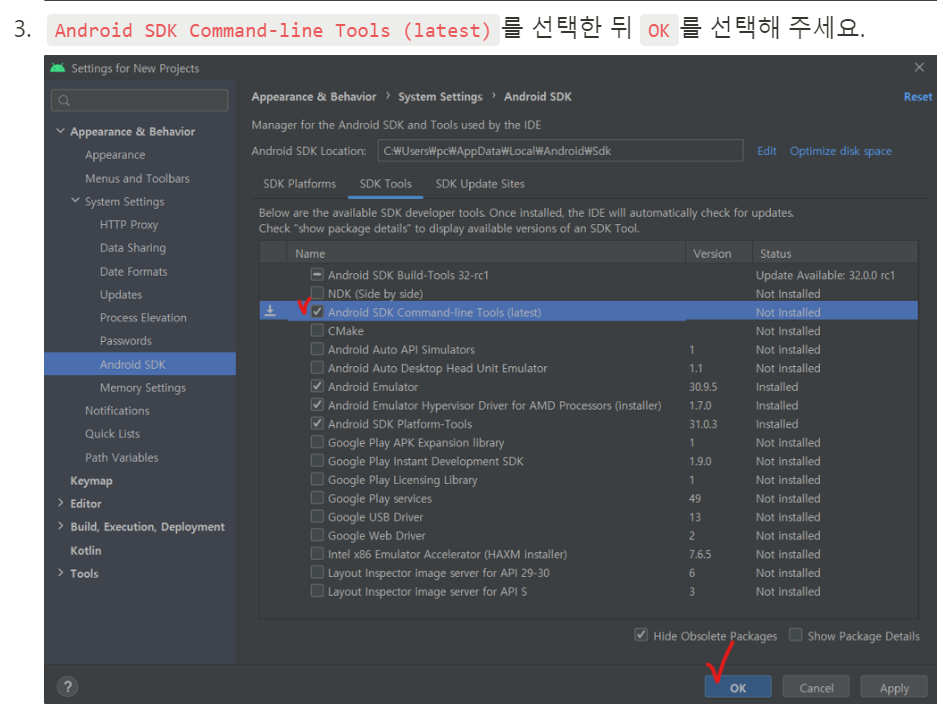Open Path Variables settings
The width and height of the screenshot is (943, 708).
121,458
